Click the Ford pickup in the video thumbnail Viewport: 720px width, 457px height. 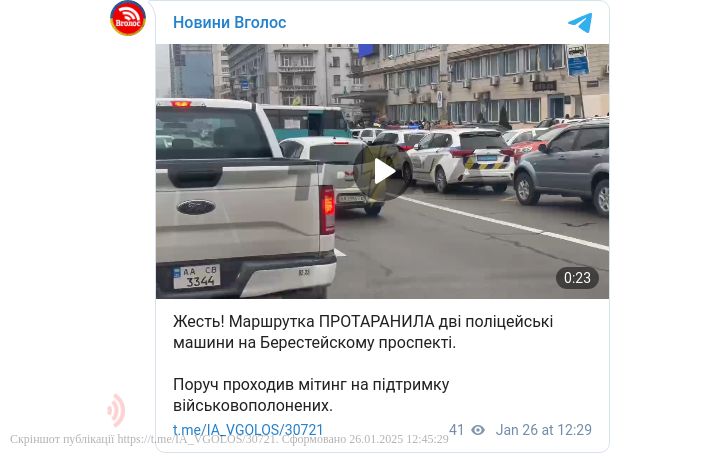246,198
